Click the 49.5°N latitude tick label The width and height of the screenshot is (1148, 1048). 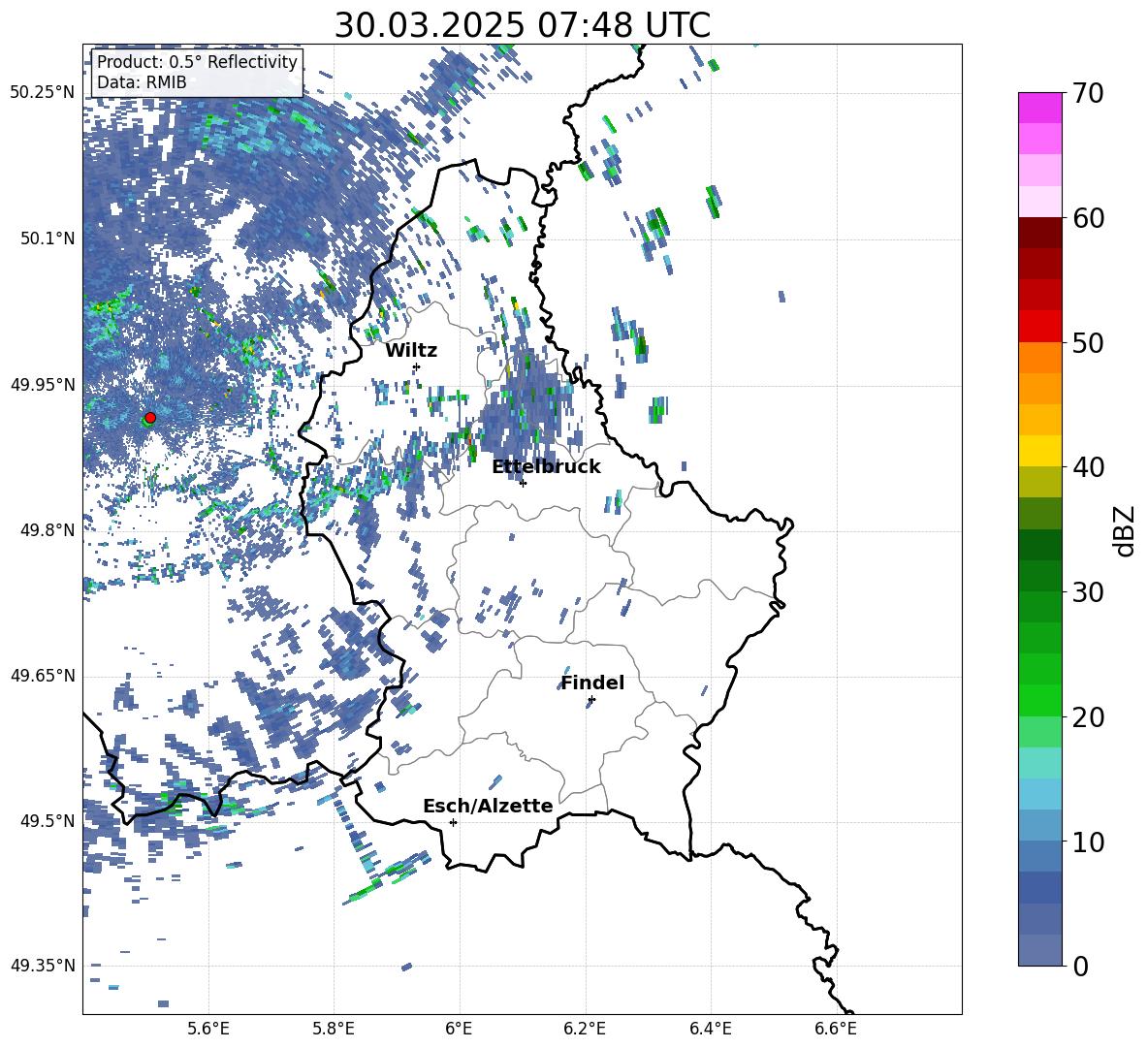point(48,821)
